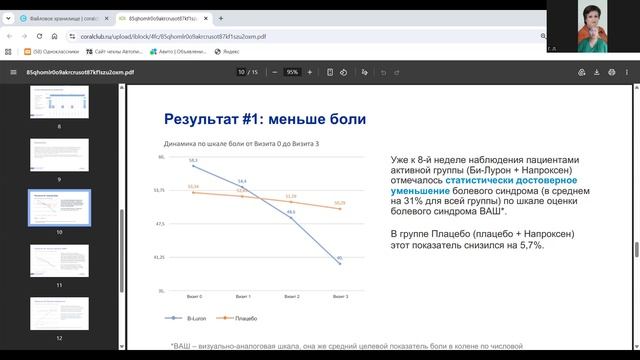The height and width of the screenshot is (360, 640).
Task: Open a new browser tab
Action: point(221,18)
